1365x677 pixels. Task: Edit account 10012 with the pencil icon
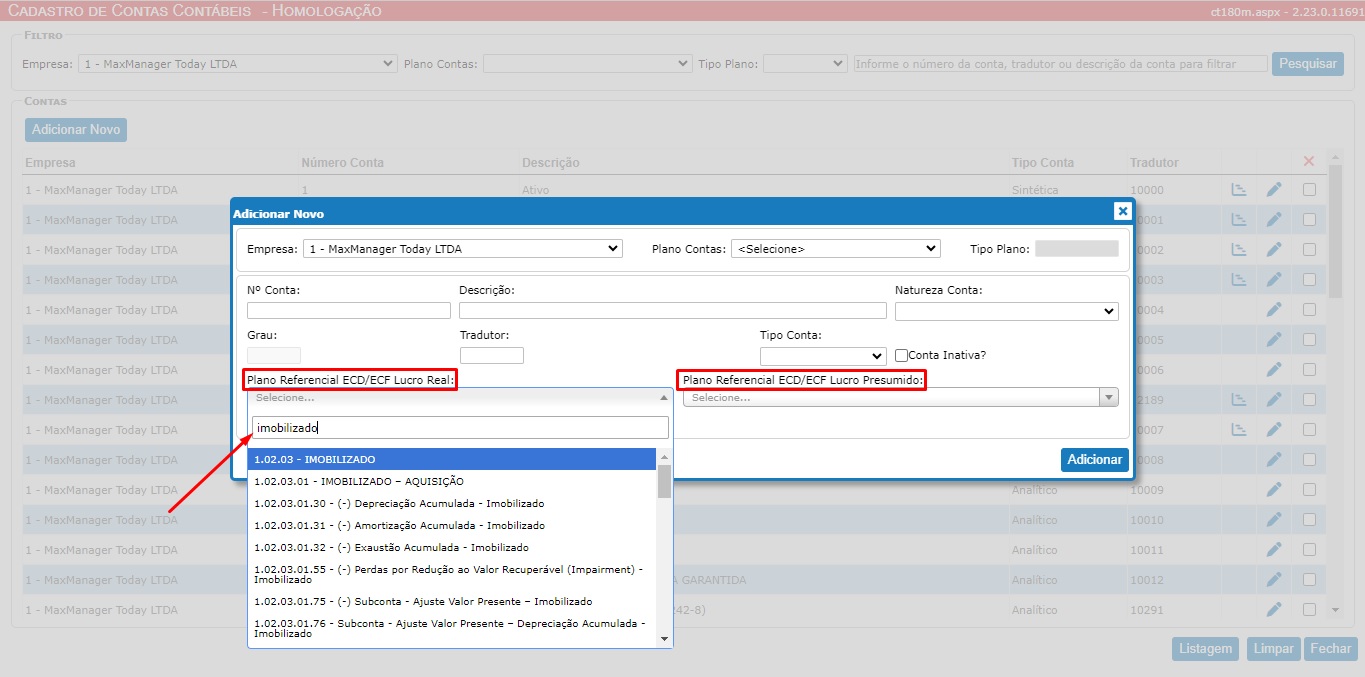click(x=1274, y=580)
